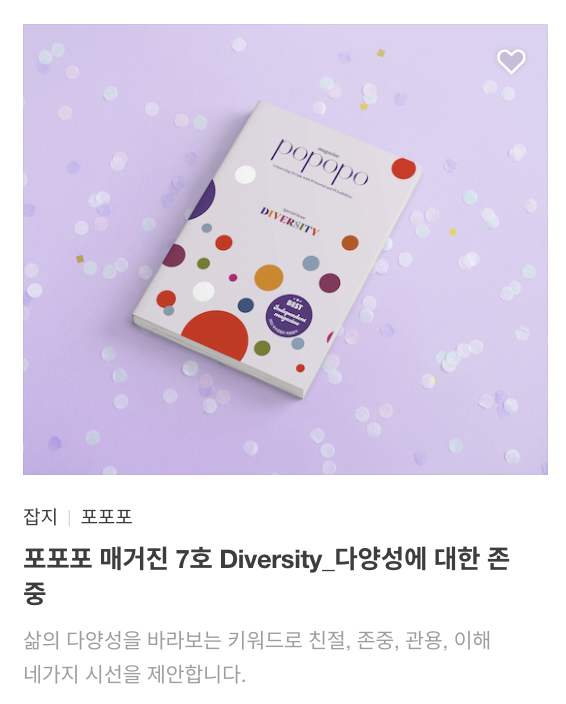Viewport: 566px width, 704px height.
Task: Click the rainbow DIVERSITY word on cover
Action: tap(290, 220)
